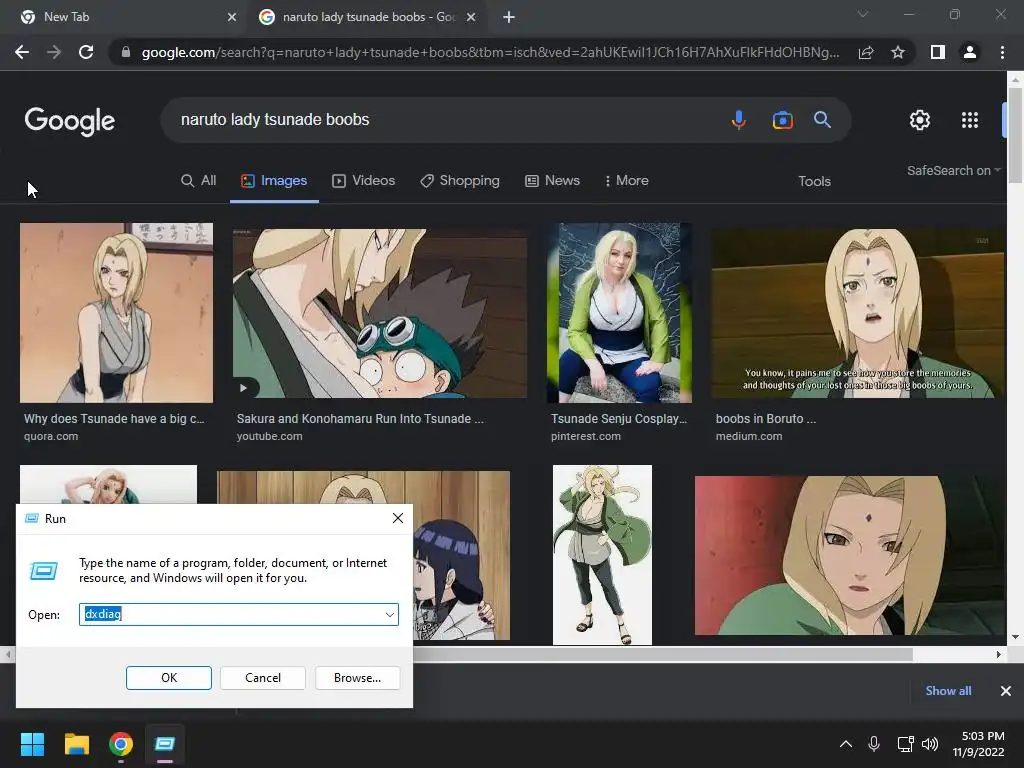Click the 'Tsunade Senju Cosplay...' title
Screen dimensions: 1024x768
point(618,419)
